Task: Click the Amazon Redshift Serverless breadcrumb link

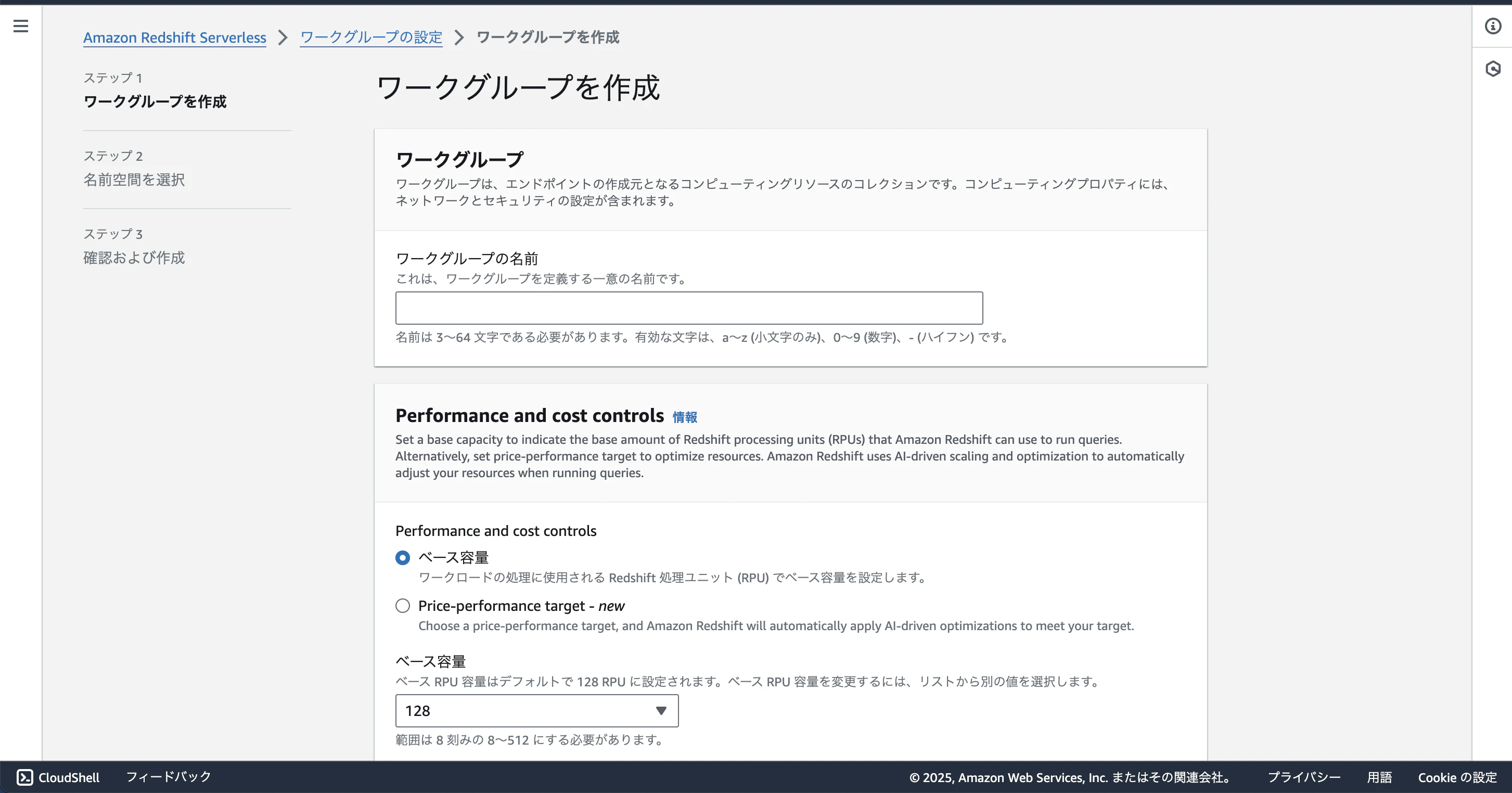Action: pos(174,37)
